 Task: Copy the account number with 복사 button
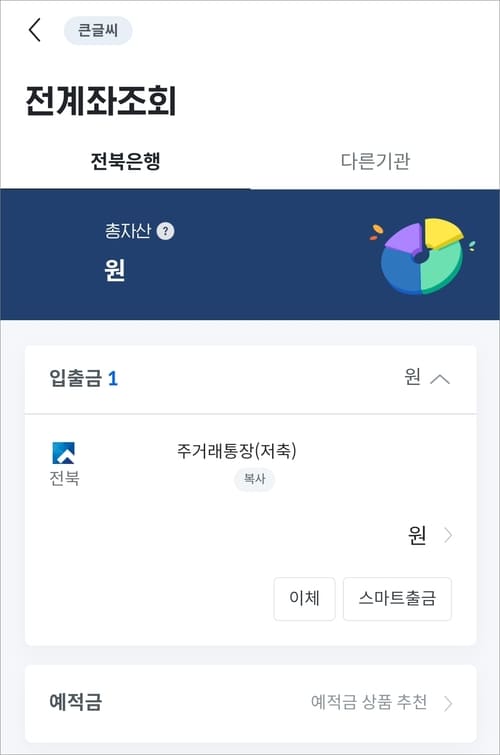pyautogui.click(x=254, y=479)
